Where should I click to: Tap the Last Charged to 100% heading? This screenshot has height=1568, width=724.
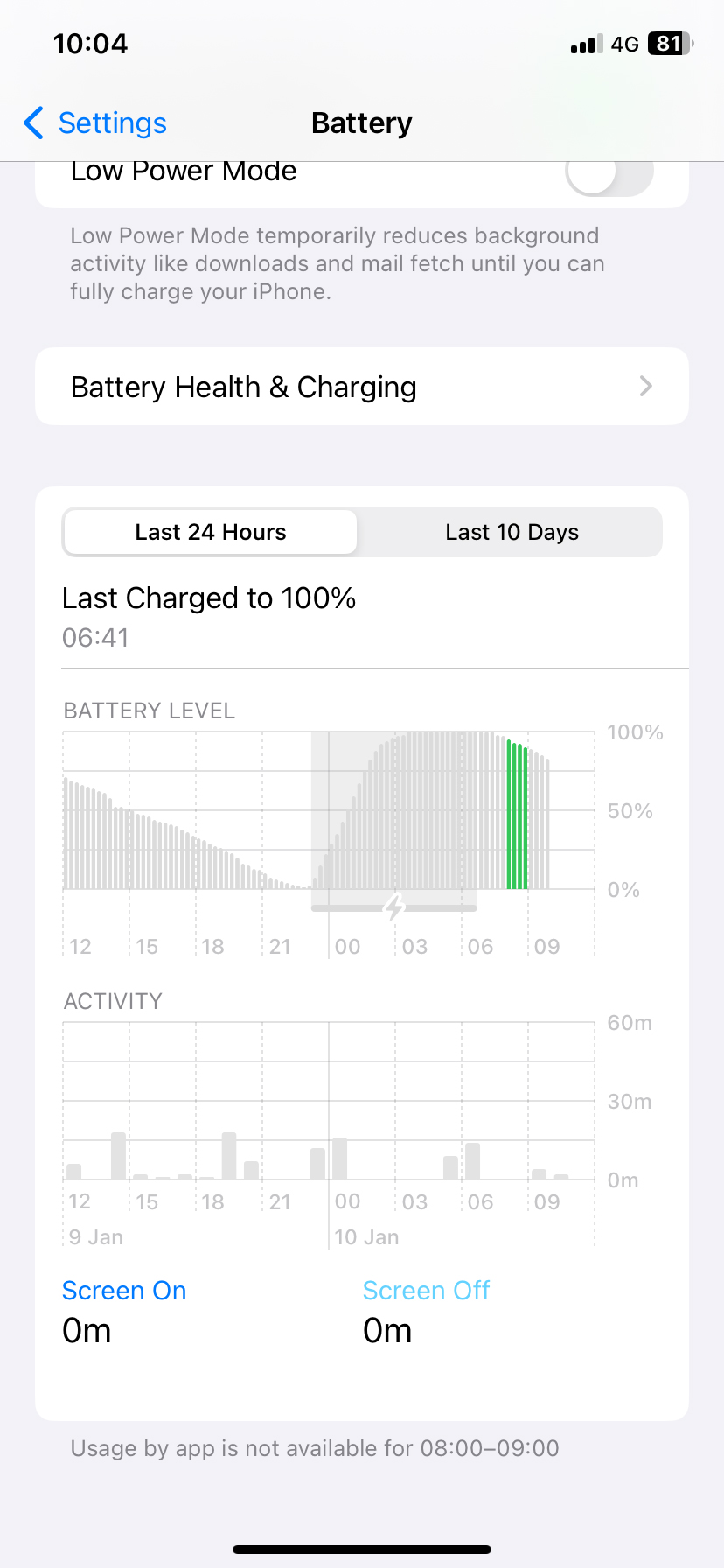coord(209,598)
